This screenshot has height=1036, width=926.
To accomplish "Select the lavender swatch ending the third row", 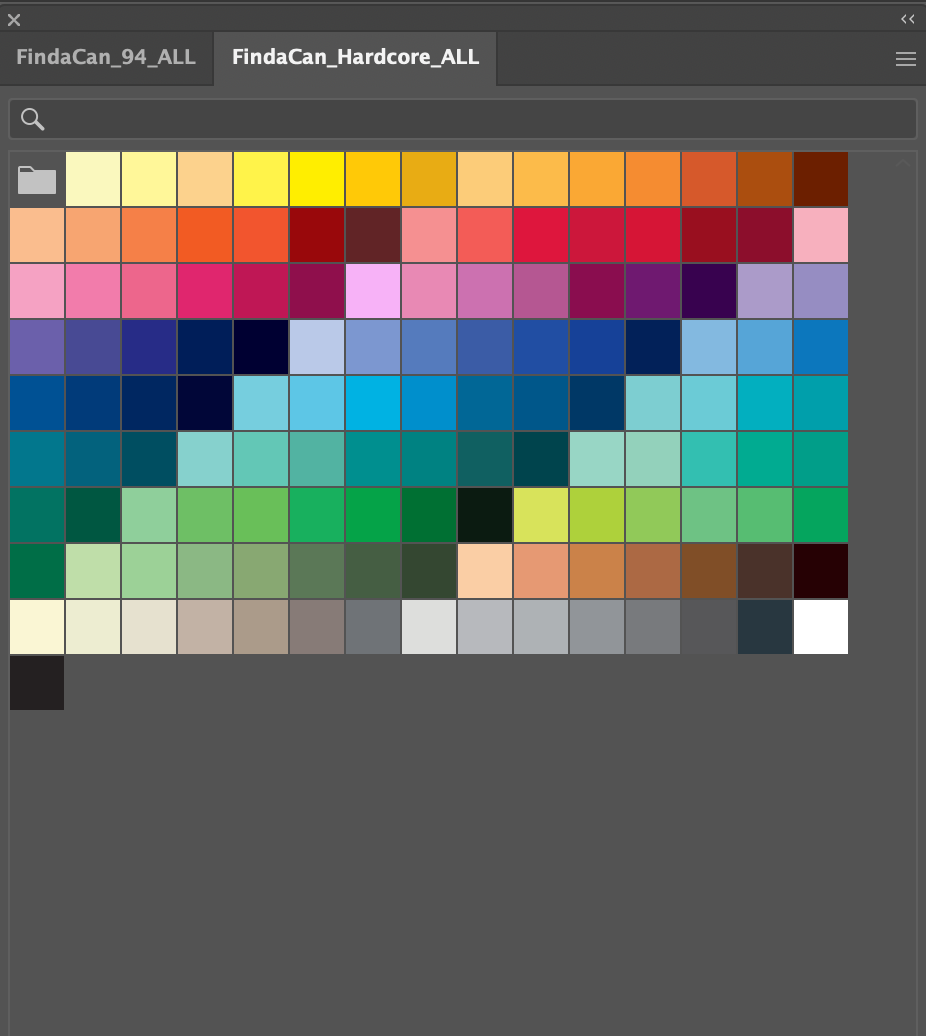I will click(821, 291).
